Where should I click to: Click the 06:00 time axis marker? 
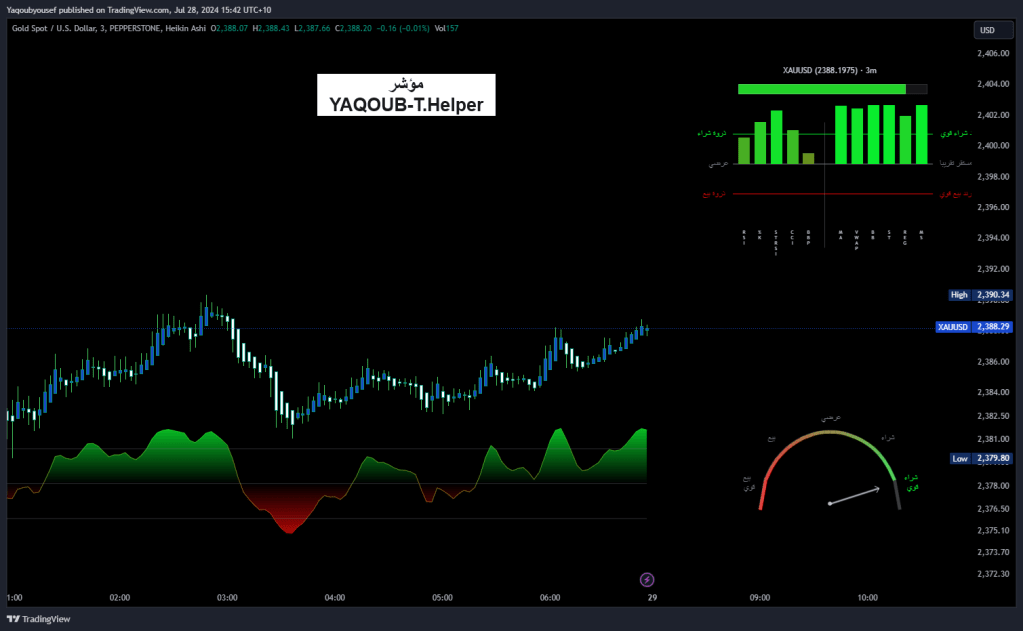(550, 598)
